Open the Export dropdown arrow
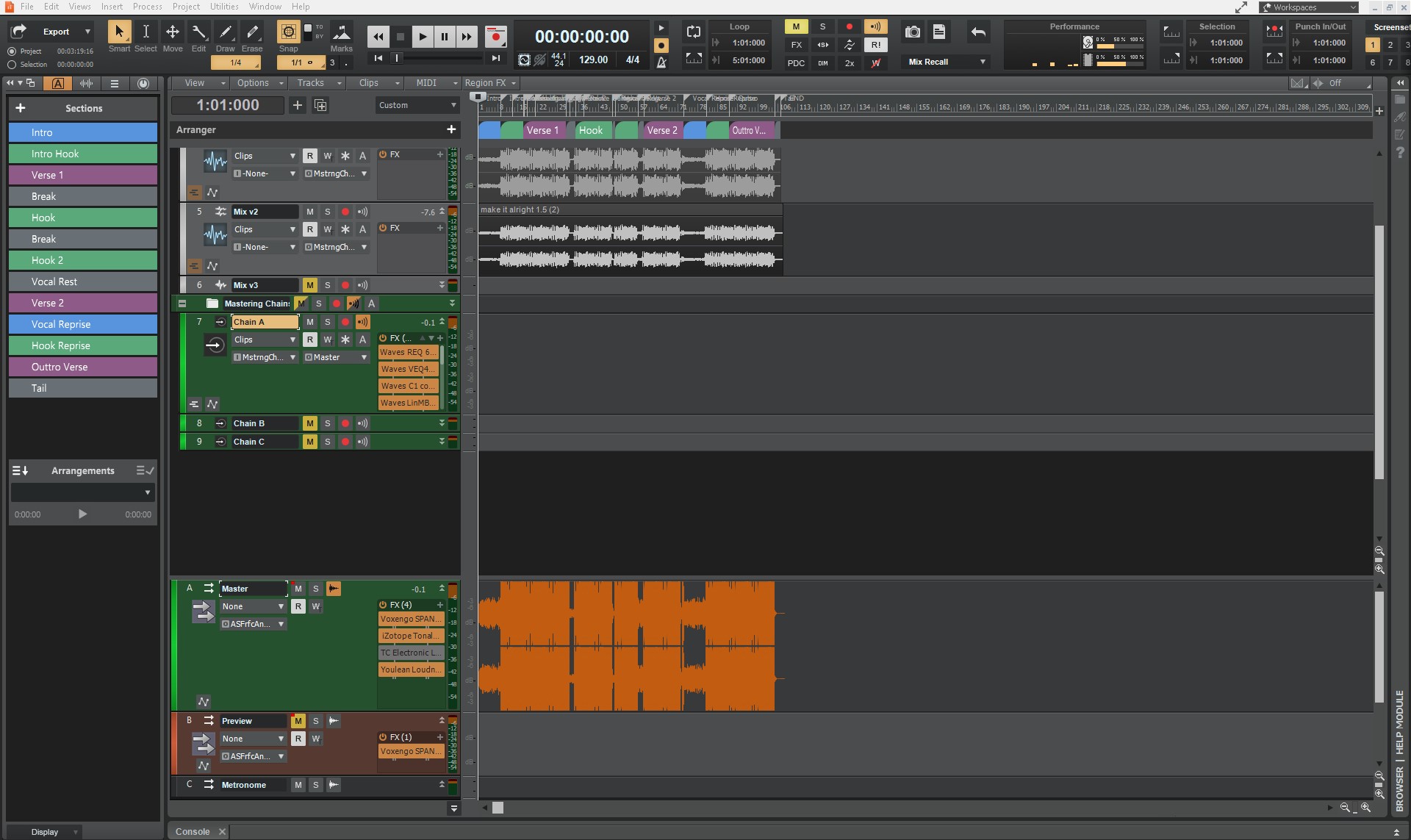The height and width of the screenshot is (840, 1411). click(x=87, y=32)
